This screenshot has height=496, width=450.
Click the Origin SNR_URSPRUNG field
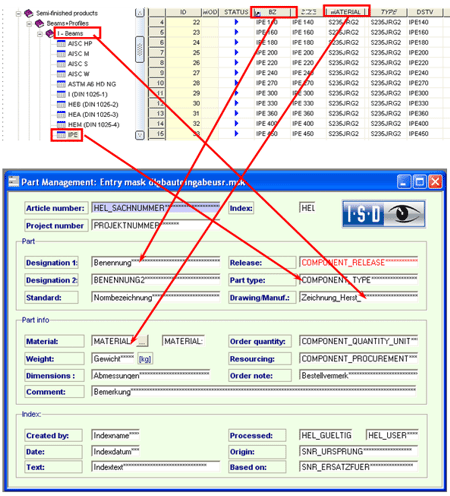[x=359, y=452]
